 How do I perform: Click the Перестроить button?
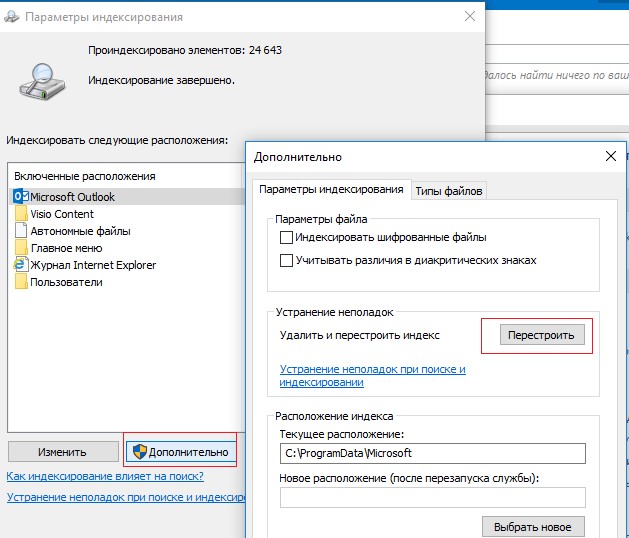[542, 335]
